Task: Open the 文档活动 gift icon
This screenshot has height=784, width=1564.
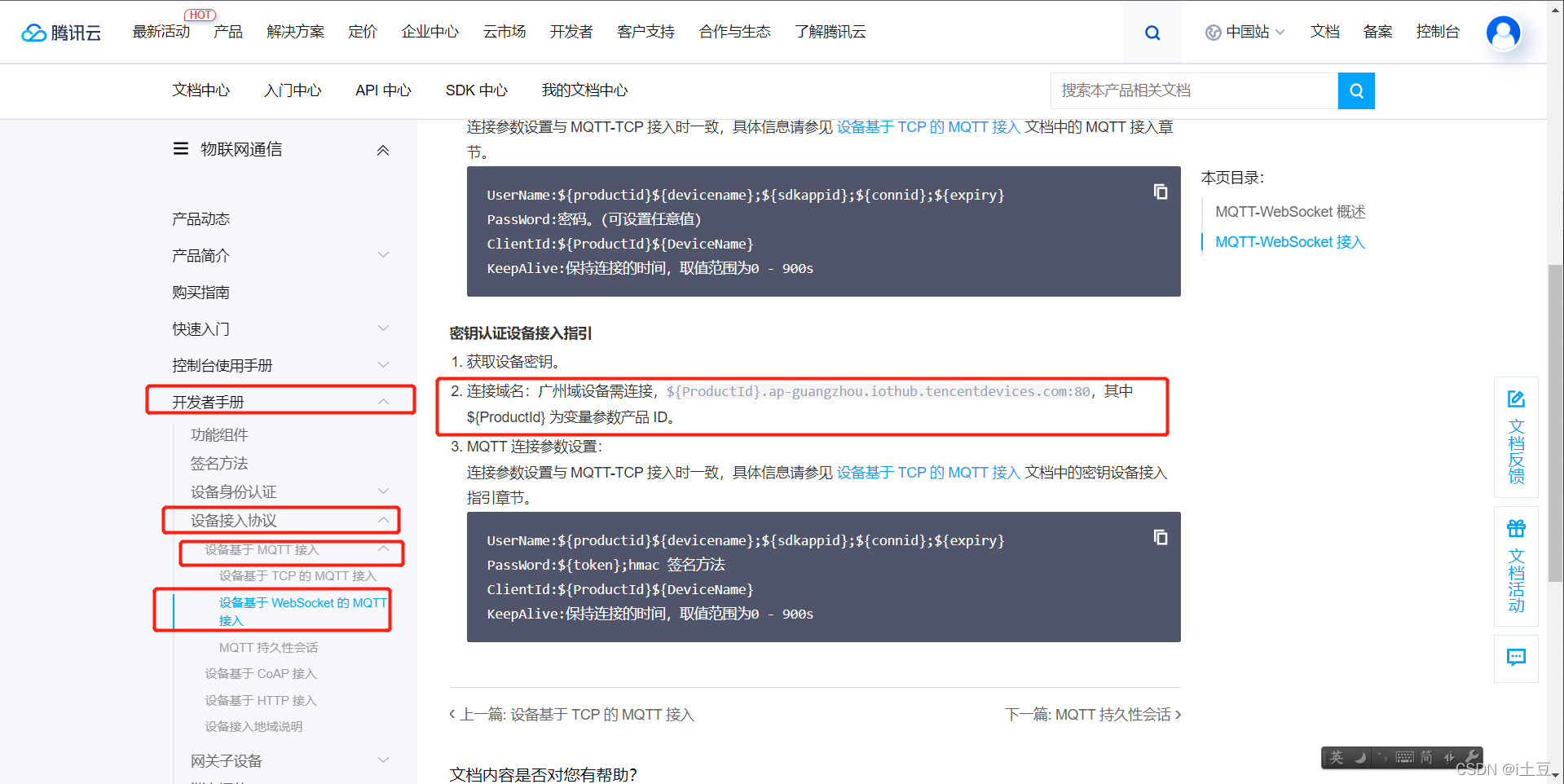Action: coord(1516,528)
